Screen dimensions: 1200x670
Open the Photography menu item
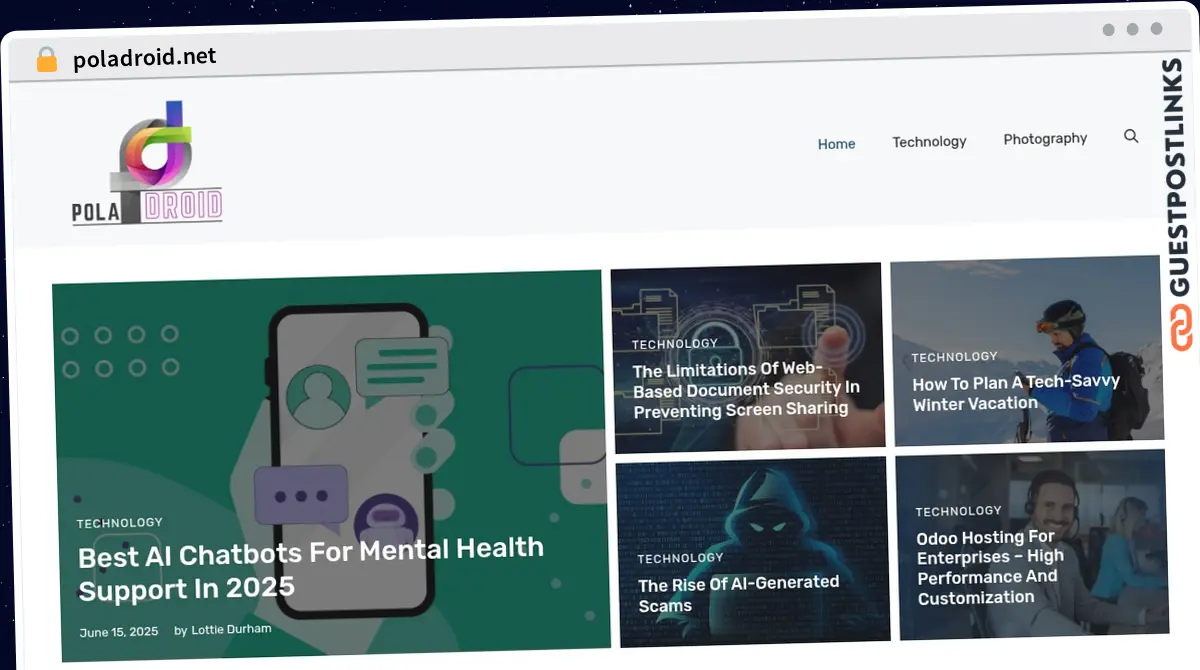click(1045, 139)
